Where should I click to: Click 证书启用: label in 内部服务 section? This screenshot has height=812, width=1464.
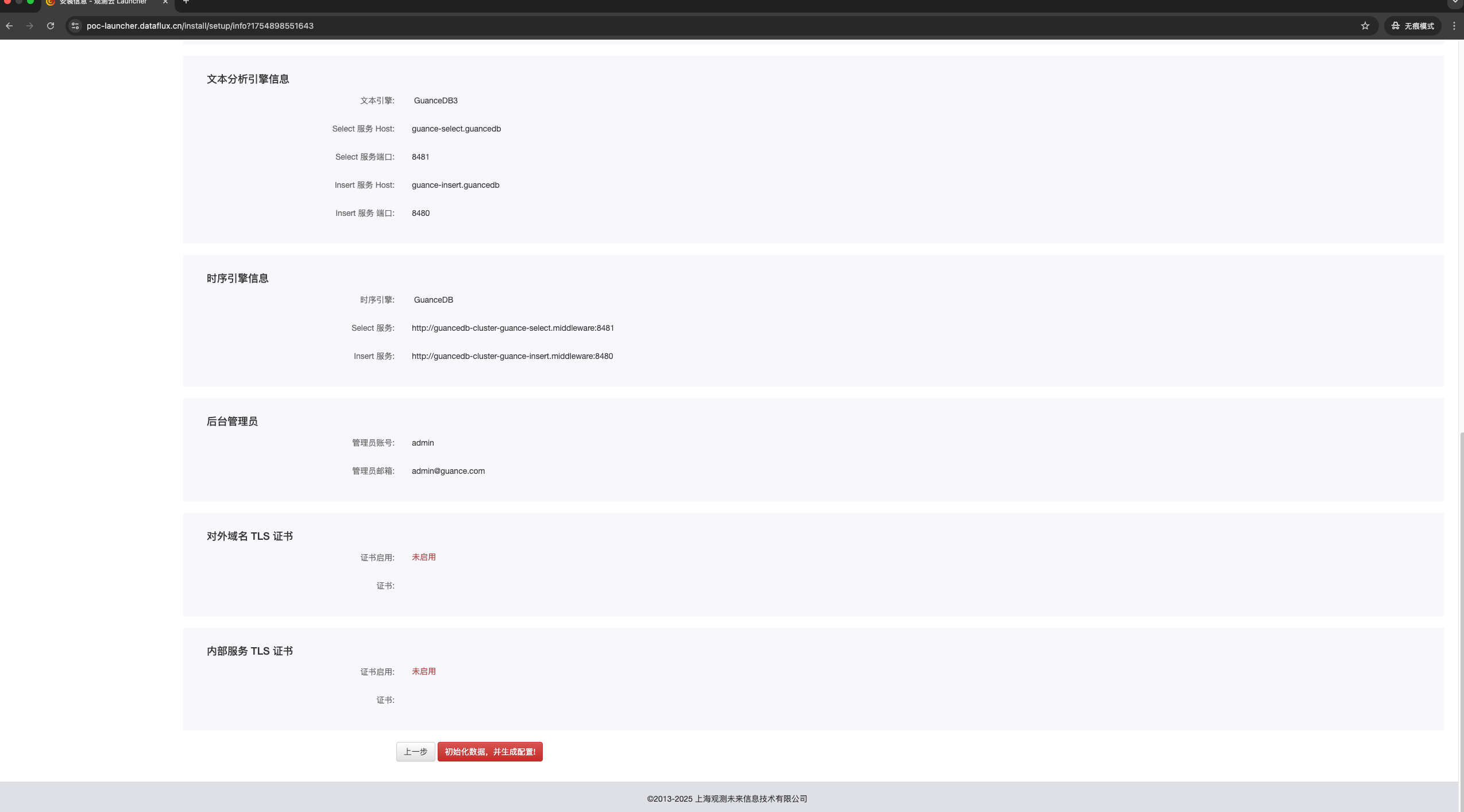[377, 672]
